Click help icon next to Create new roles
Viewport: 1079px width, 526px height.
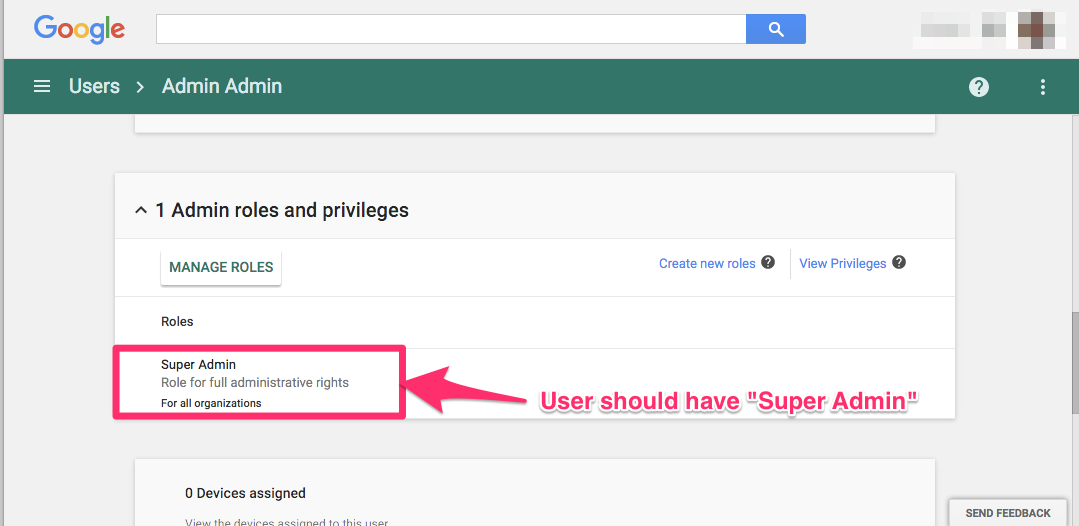tap(768, 262)
